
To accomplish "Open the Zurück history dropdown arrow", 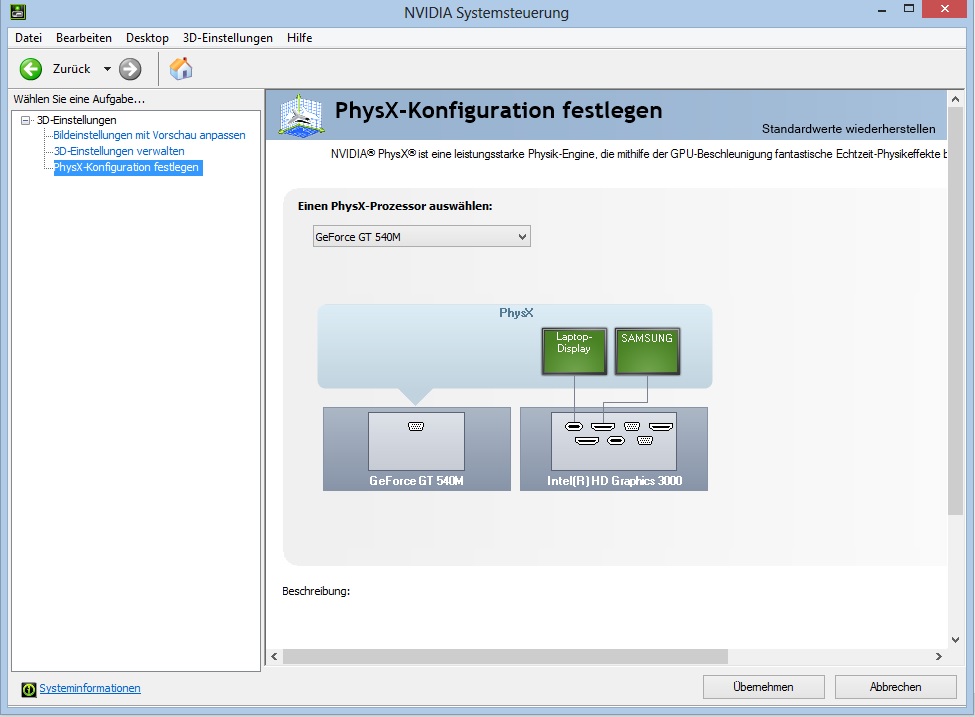I will 107,69.
